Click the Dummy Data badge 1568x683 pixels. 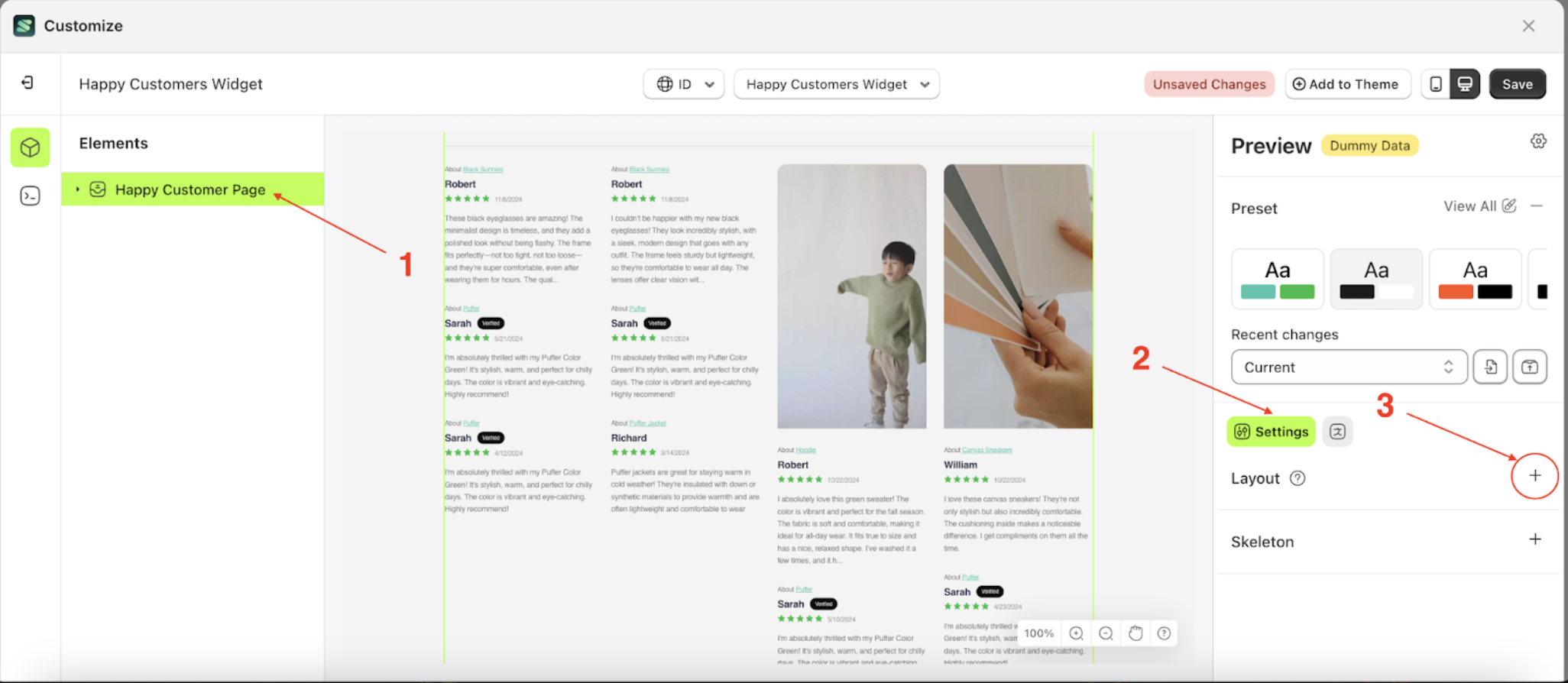(1370, 145)
